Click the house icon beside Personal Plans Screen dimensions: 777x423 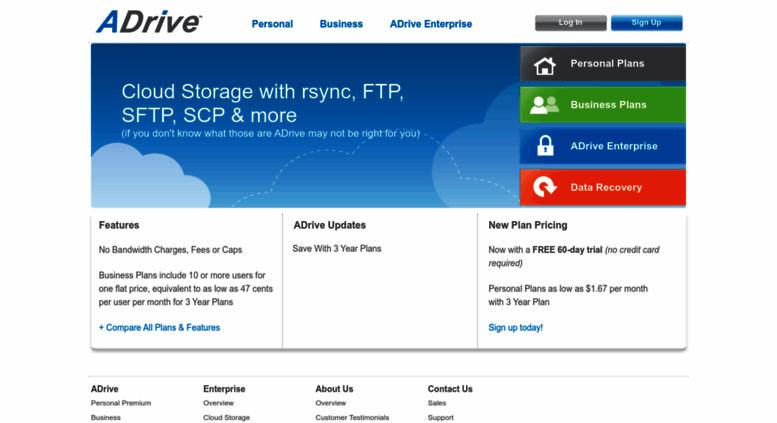pos(545,65)
